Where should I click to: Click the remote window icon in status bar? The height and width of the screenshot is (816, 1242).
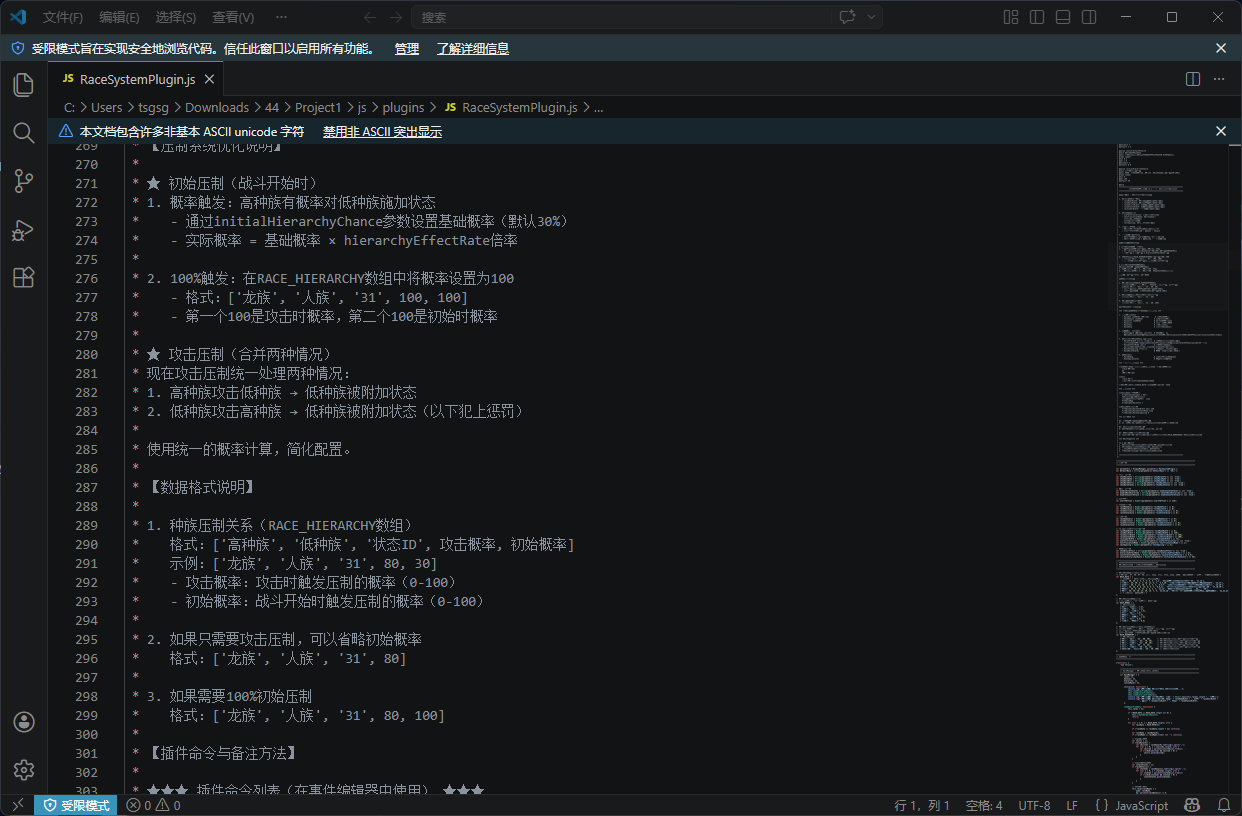(x=17, y=805)
